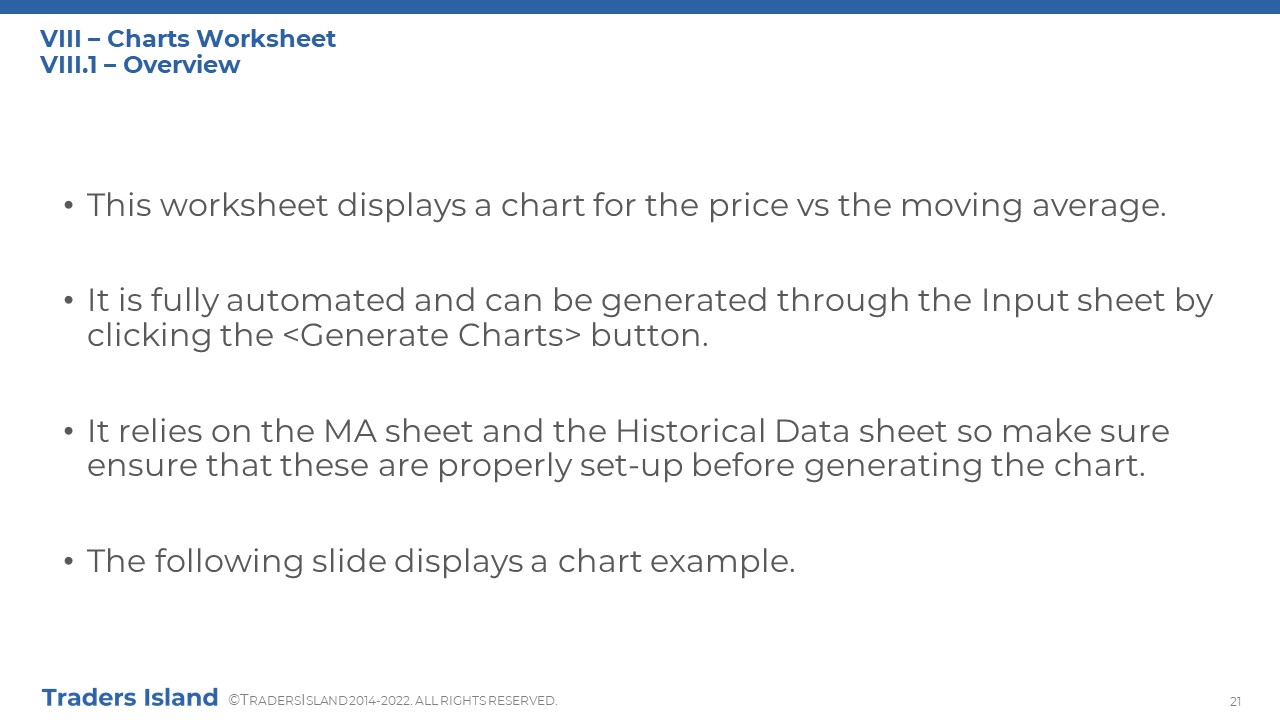
Task: Click the bullet dot before 'It is fully'
Action: pos(69,300)
